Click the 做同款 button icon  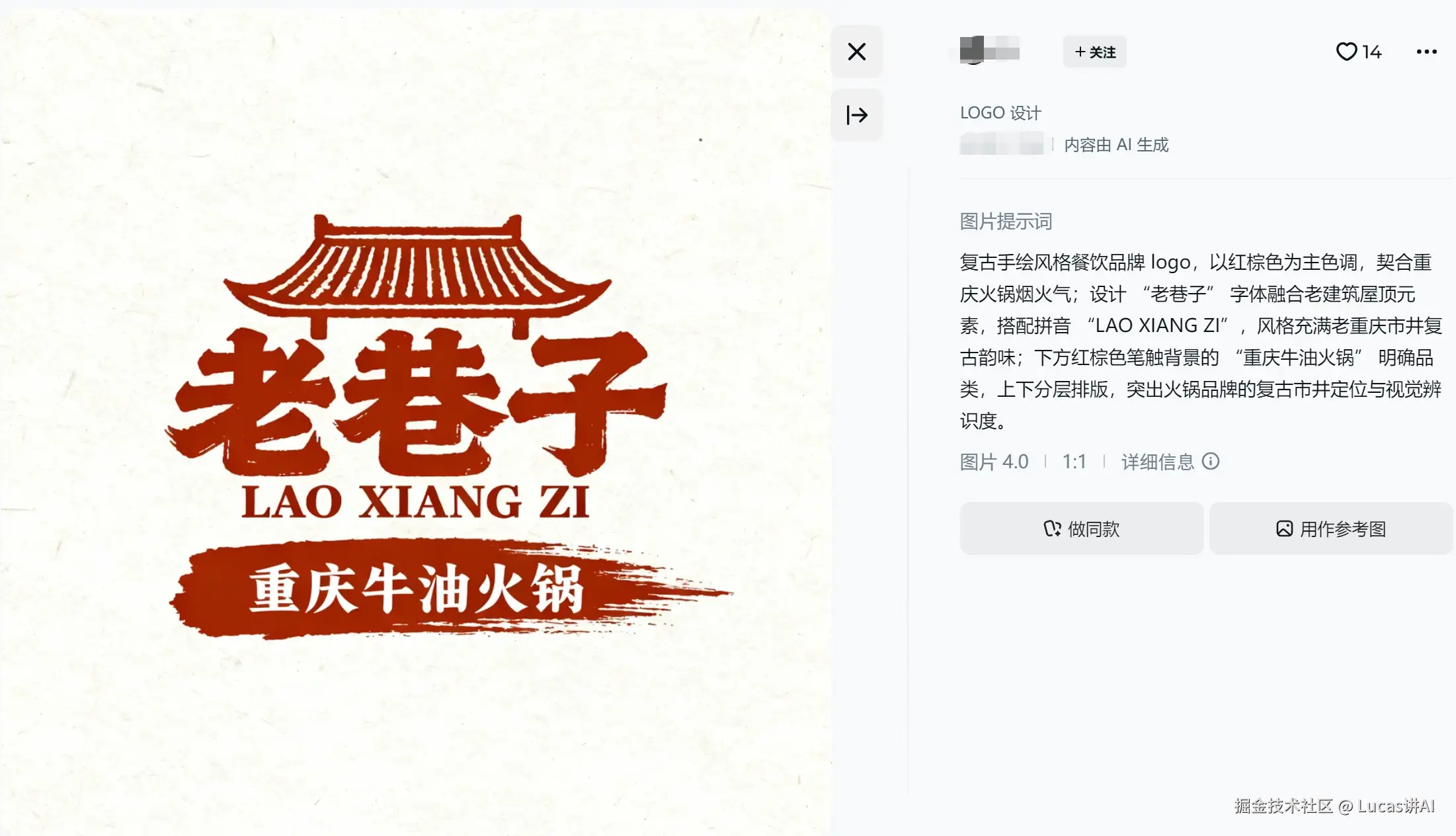1052,528
